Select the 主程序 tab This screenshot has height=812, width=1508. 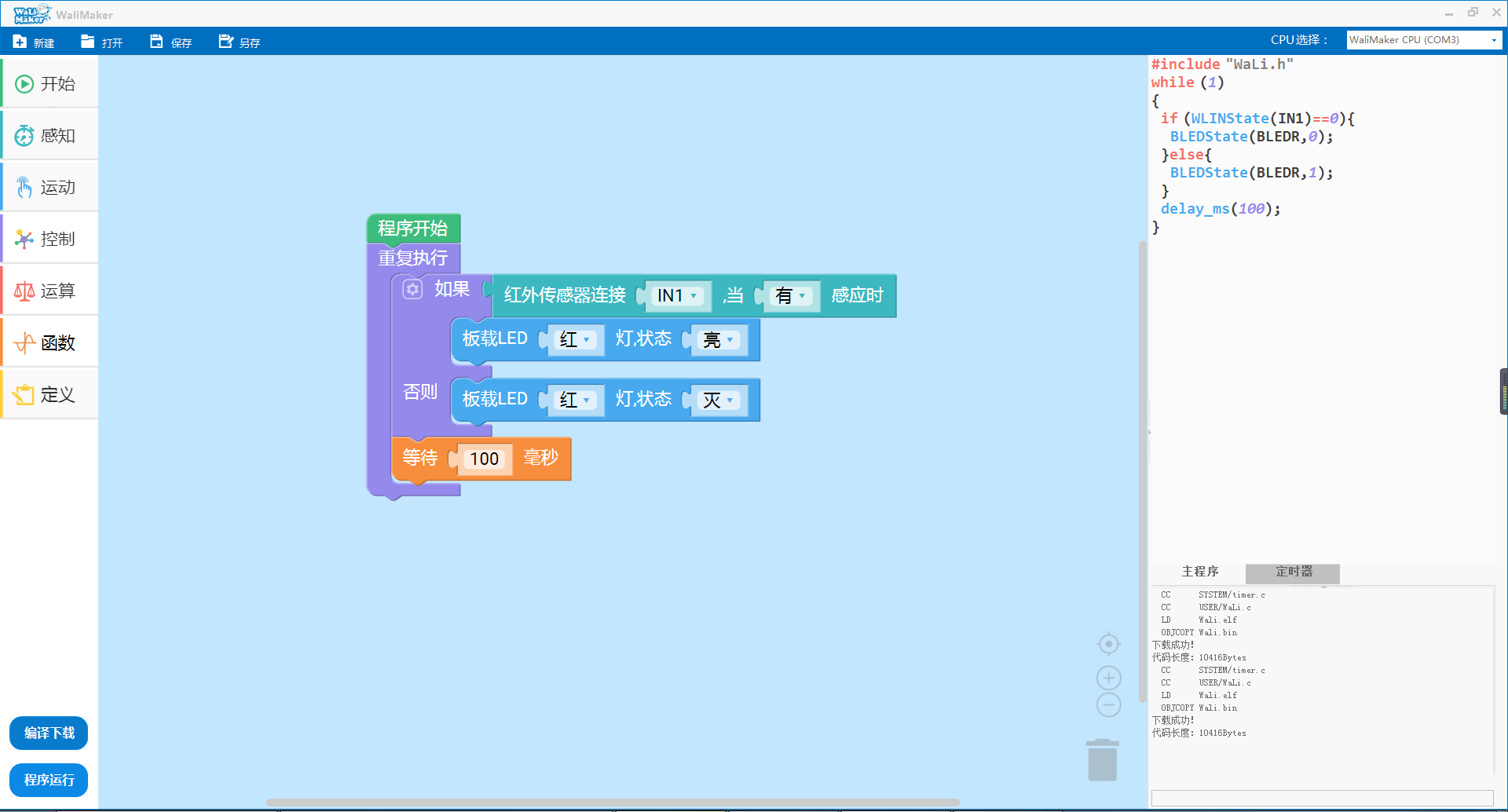point(1199,572)
